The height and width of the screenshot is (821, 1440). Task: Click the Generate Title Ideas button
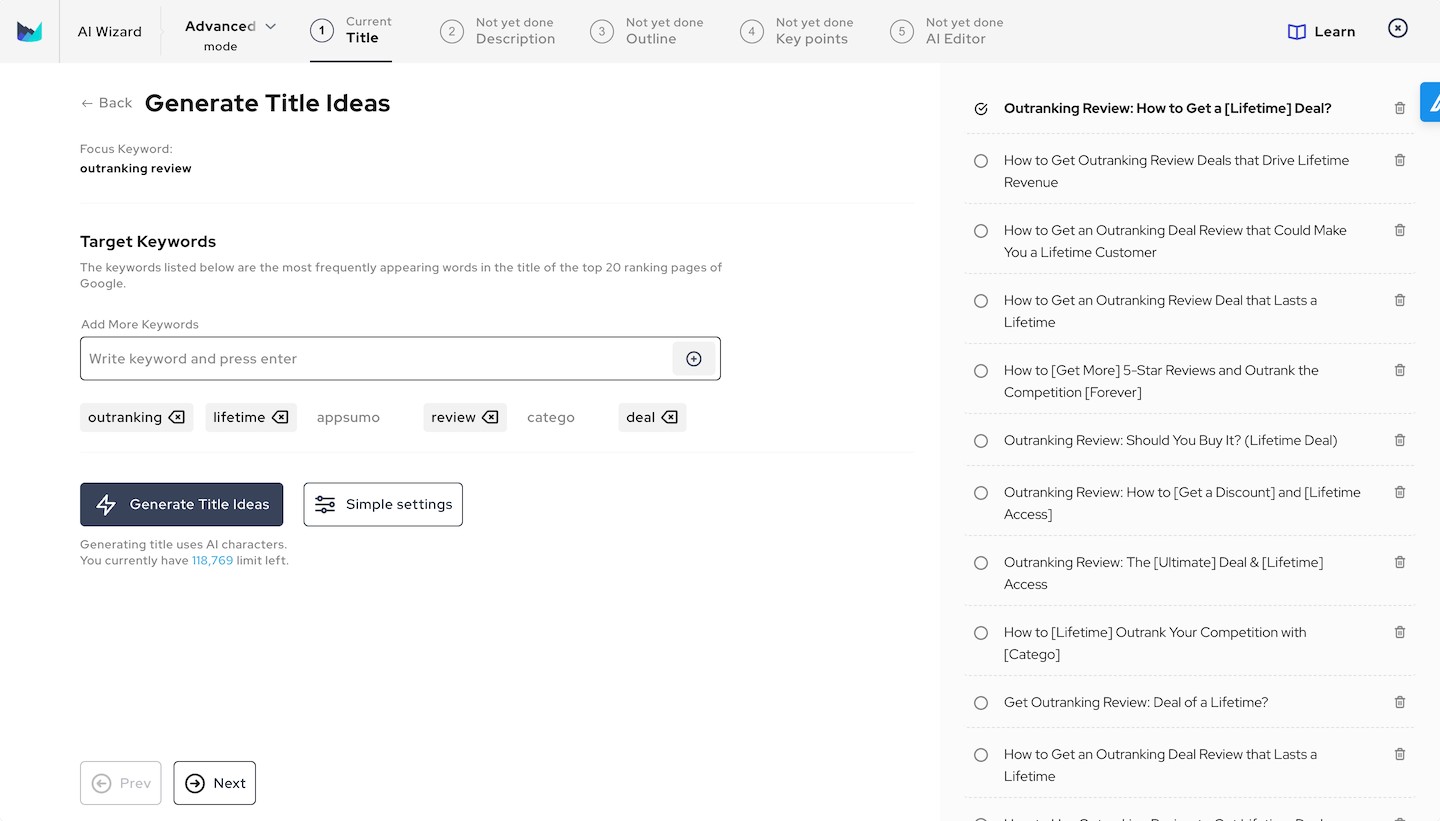pyautogui.click(x=181, y=505)
